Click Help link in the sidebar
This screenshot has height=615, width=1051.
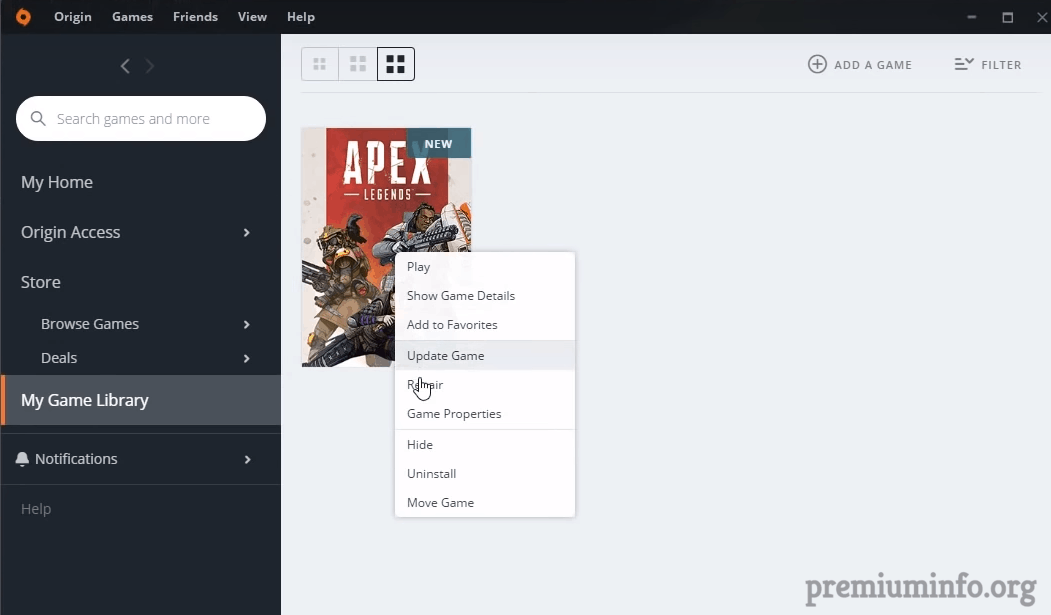click(36, 509)
